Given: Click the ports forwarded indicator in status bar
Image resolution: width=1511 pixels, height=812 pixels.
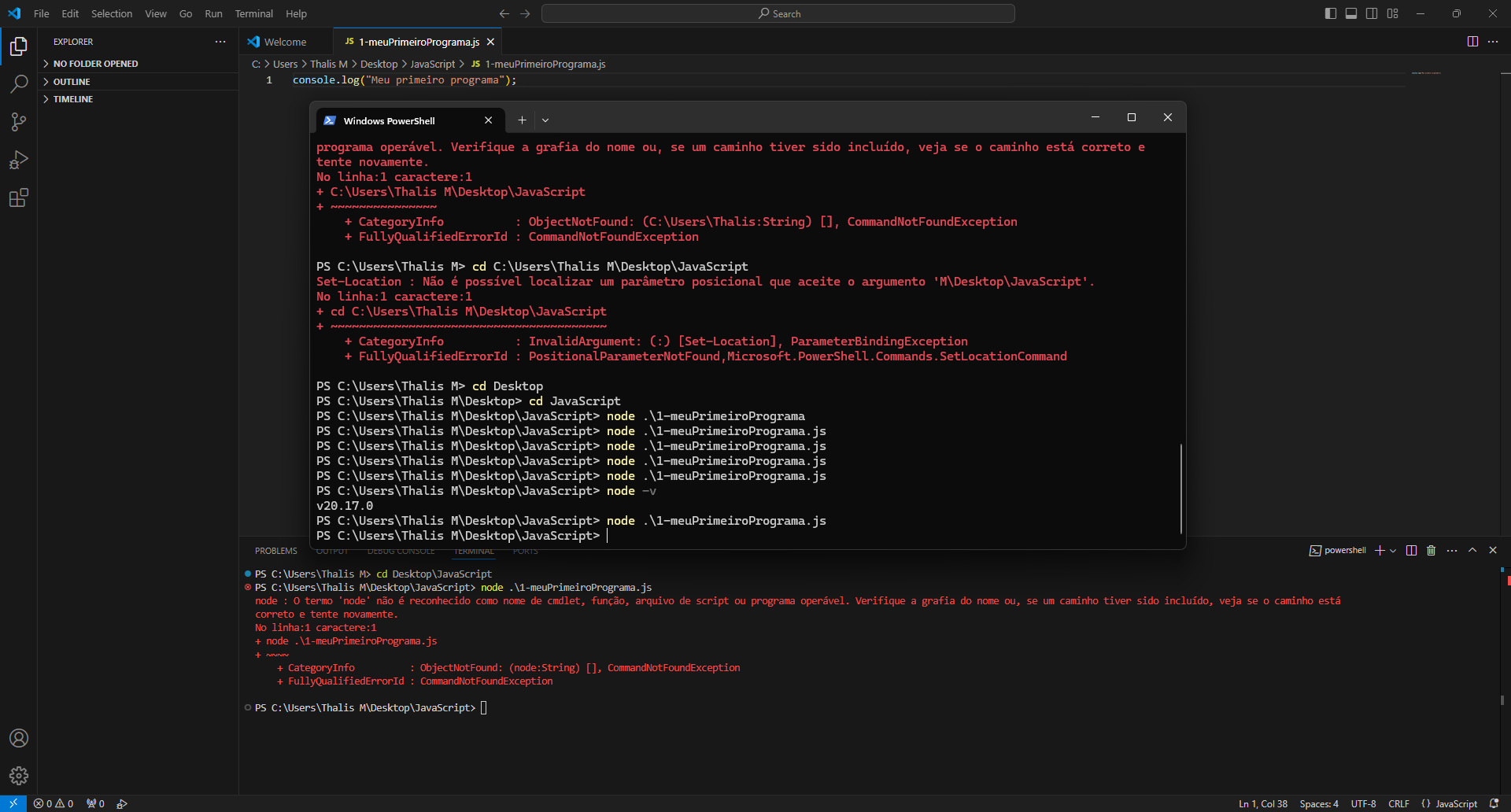Looking at the screenshot, I should (x=95, y=803).
